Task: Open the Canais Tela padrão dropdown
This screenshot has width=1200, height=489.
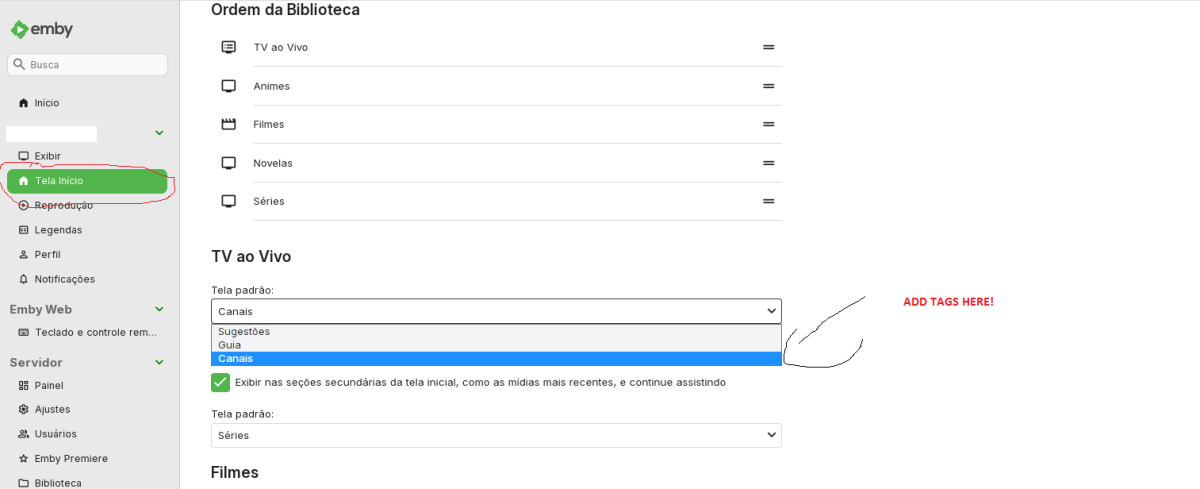Action: [x=496, y=311]
